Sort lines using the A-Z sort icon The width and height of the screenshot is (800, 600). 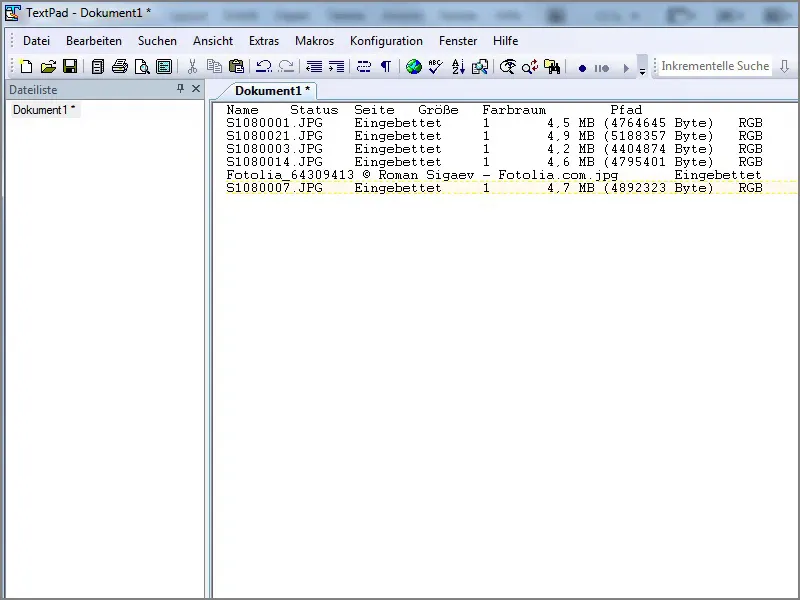(x=457, y=67)
